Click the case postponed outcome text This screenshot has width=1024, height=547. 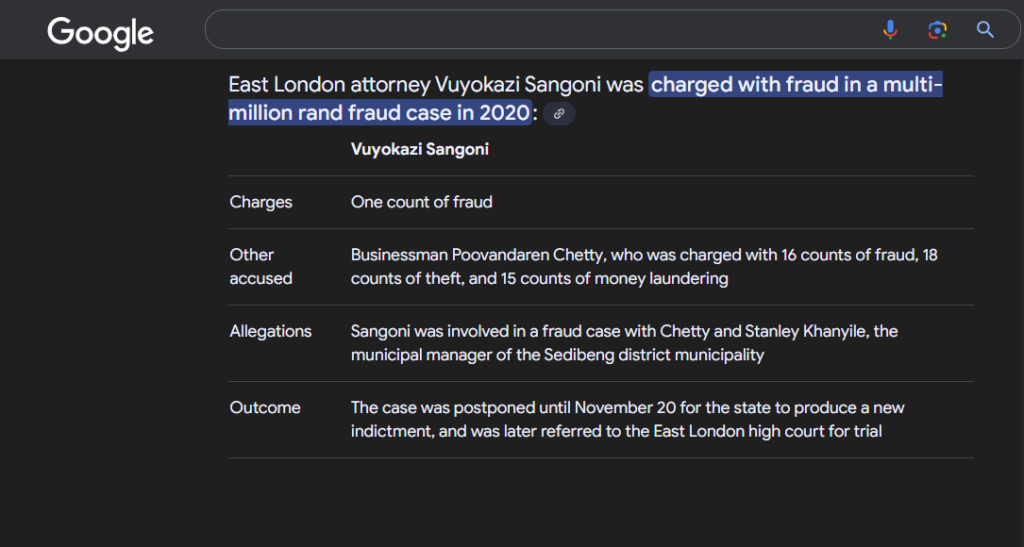[627, 419]
